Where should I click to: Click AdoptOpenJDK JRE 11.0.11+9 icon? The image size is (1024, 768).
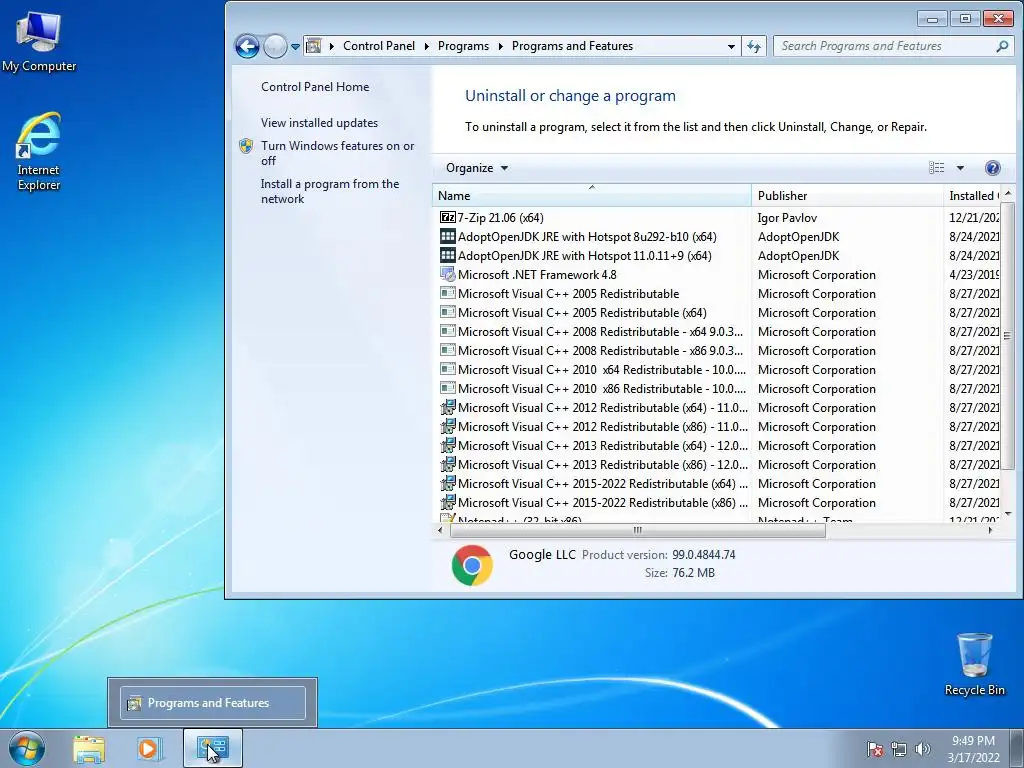[447, 255]
